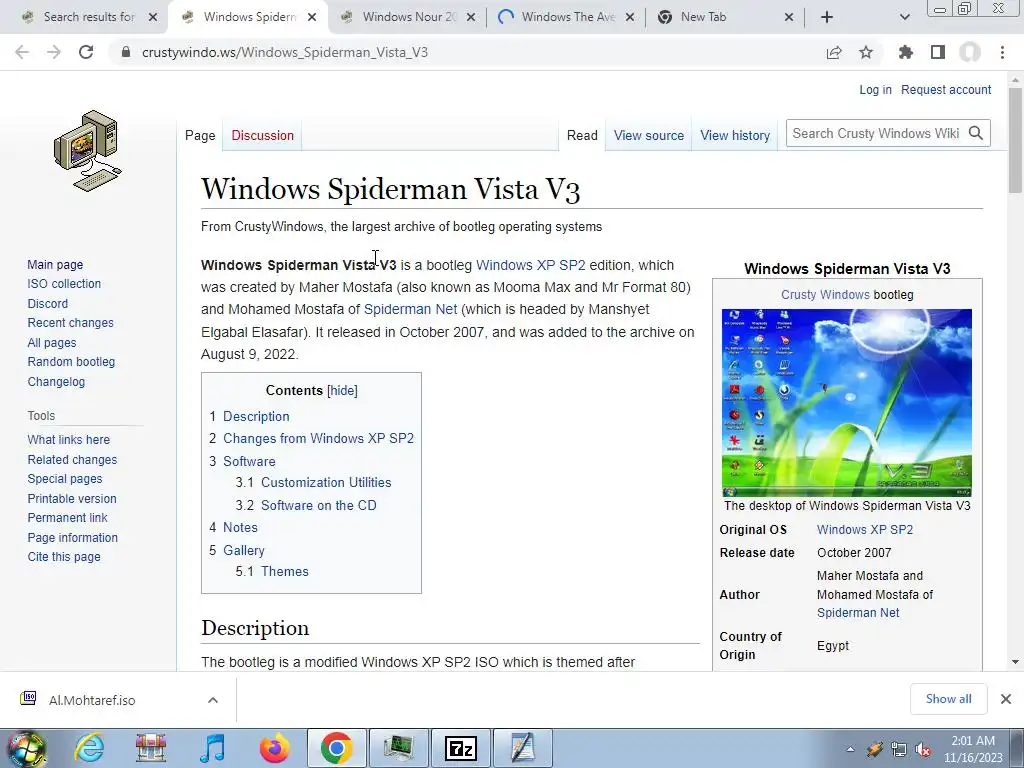Open the Discord sidebar link
Screen dimensions: 1024x768
coord(48,304)
